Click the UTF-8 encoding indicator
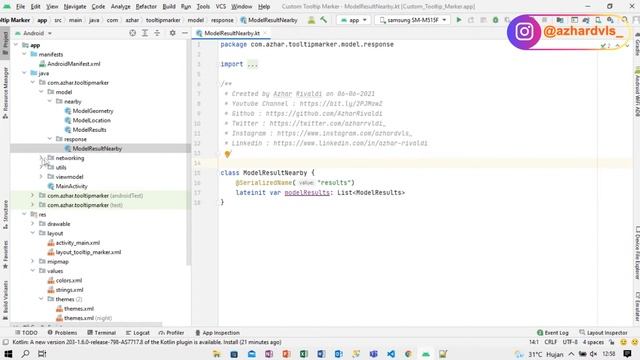 [570, 342]
